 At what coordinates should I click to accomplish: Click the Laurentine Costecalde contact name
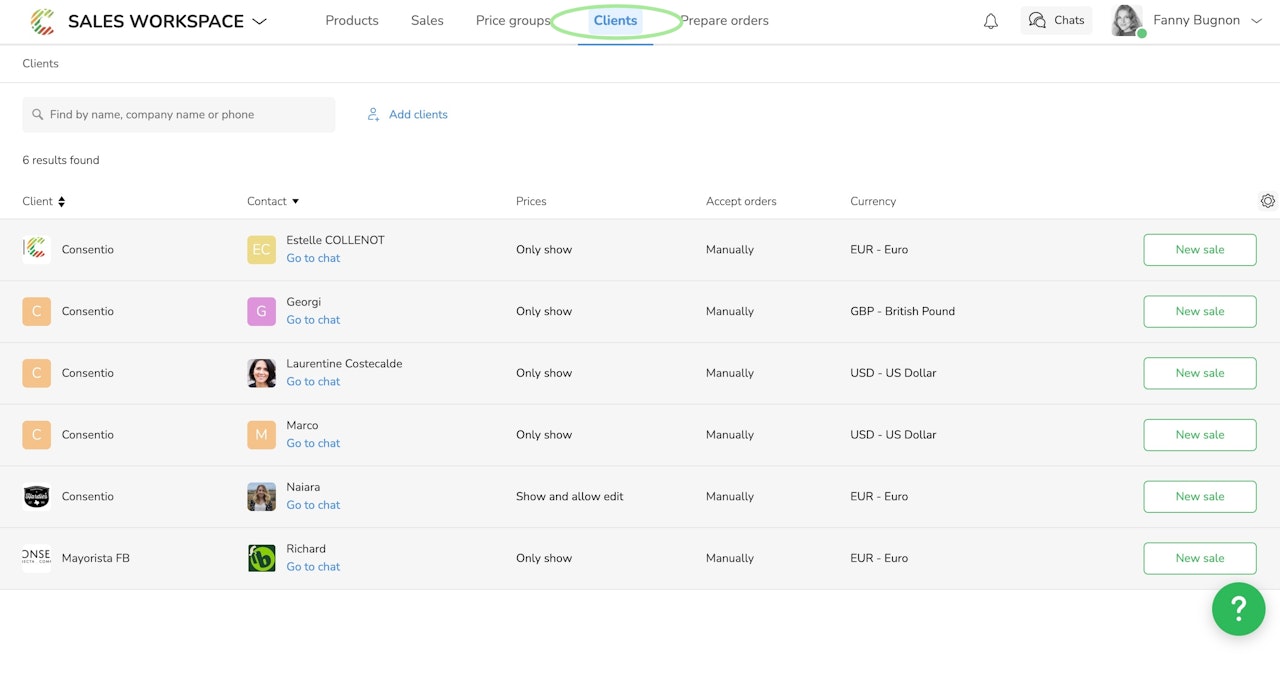point(344,363)
